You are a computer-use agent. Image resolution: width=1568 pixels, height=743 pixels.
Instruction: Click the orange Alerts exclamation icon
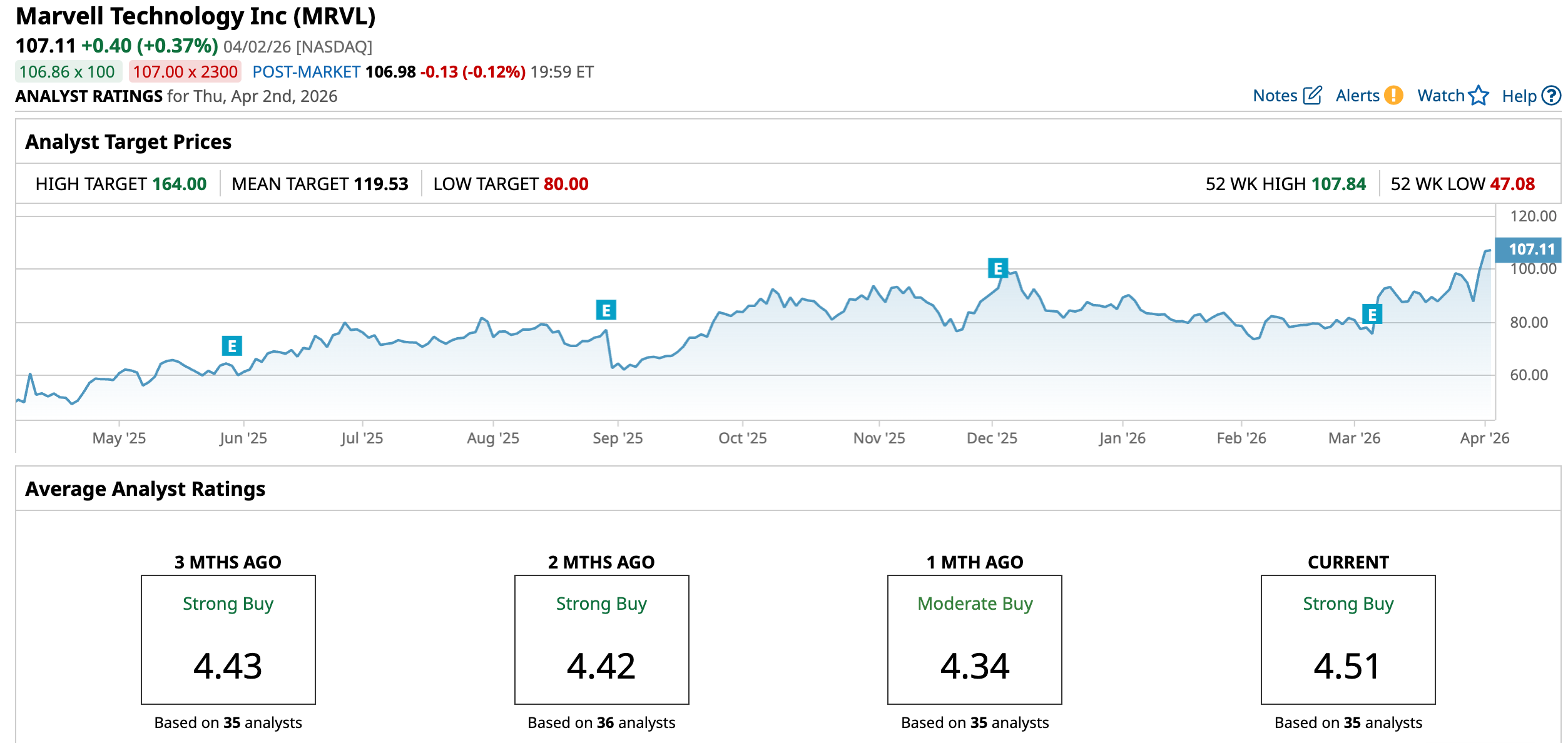[x=1393, y=96]
